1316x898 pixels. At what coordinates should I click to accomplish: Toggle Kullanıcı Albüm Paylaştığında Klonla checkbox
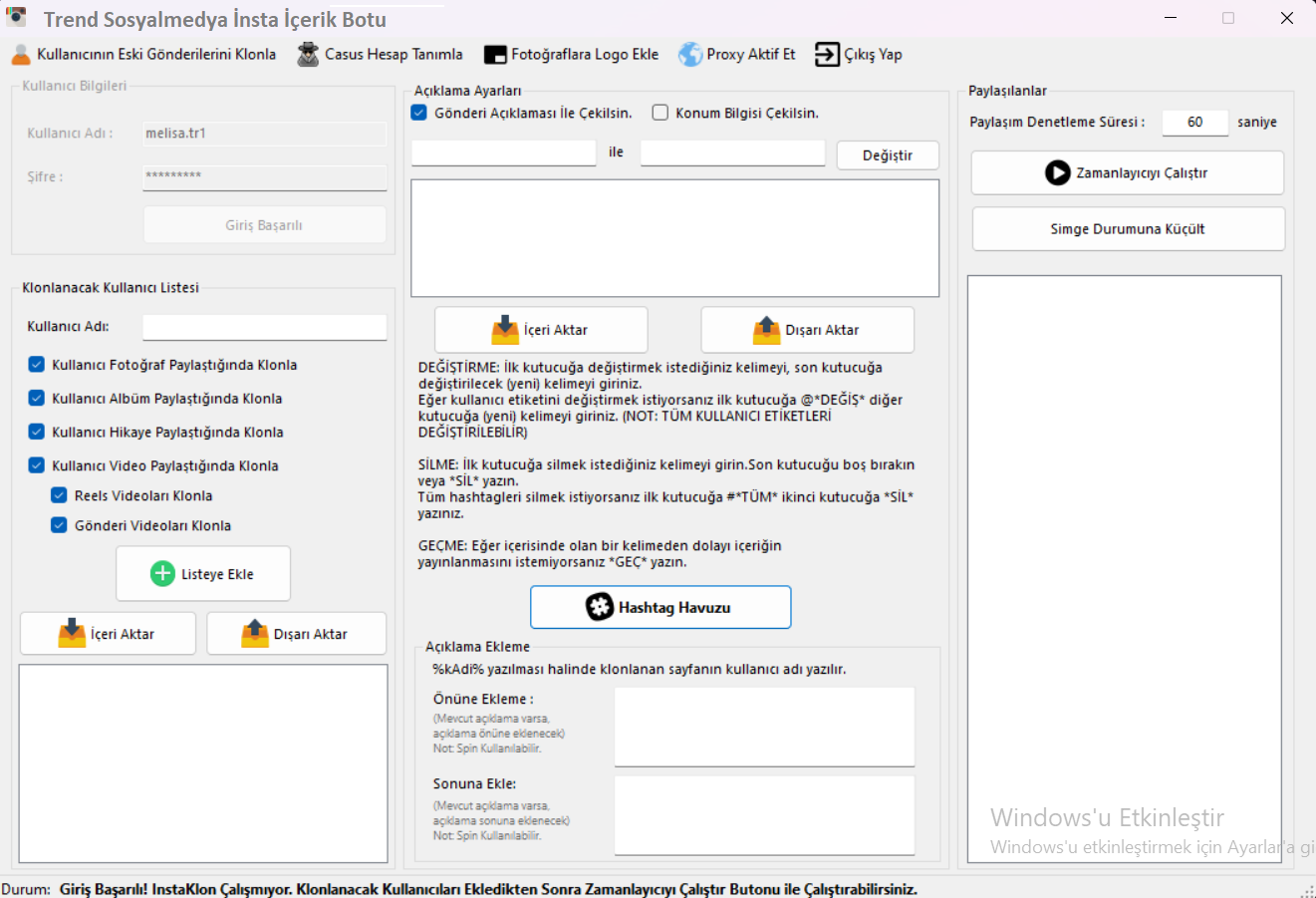37,398
